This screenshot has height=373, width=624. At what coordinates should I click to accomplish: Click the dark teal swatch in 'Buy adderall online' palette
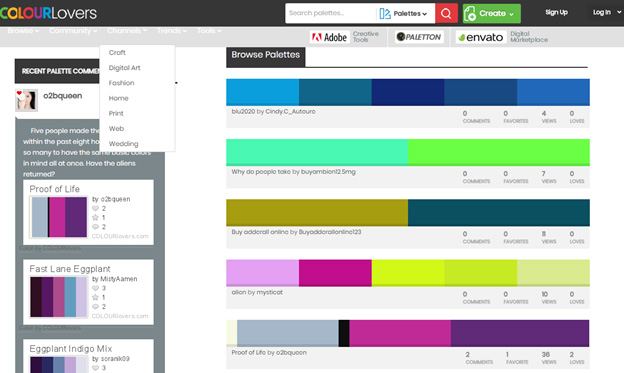click(499, 213)
